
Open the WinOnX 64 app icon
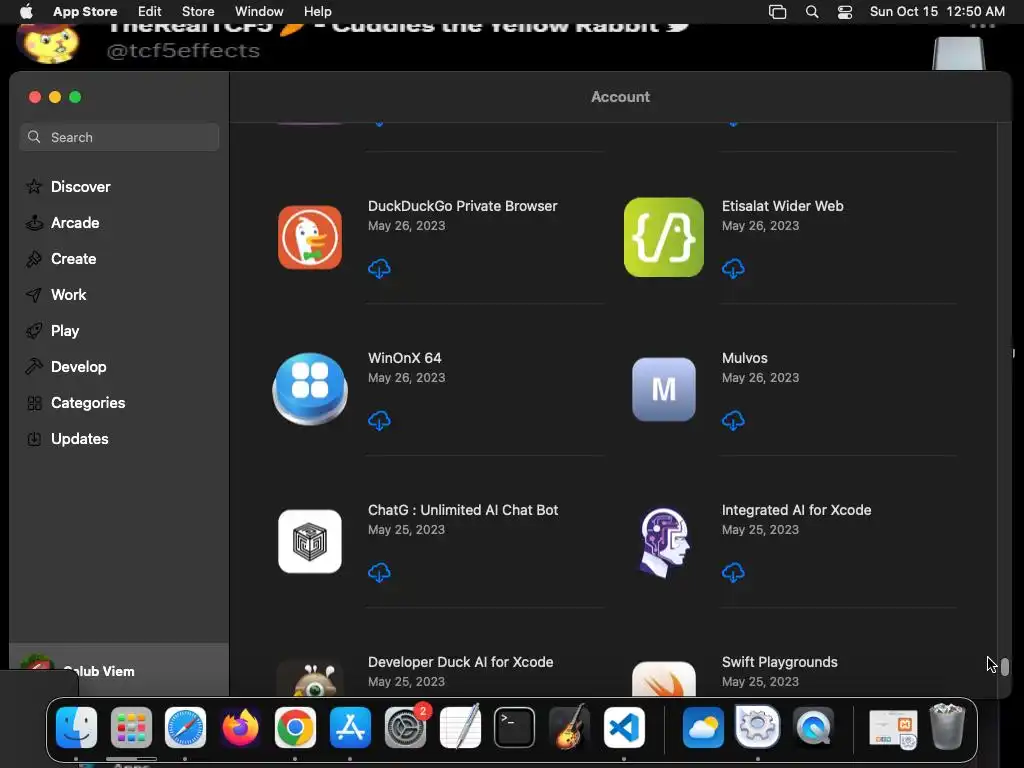click(x=310, y=389)
